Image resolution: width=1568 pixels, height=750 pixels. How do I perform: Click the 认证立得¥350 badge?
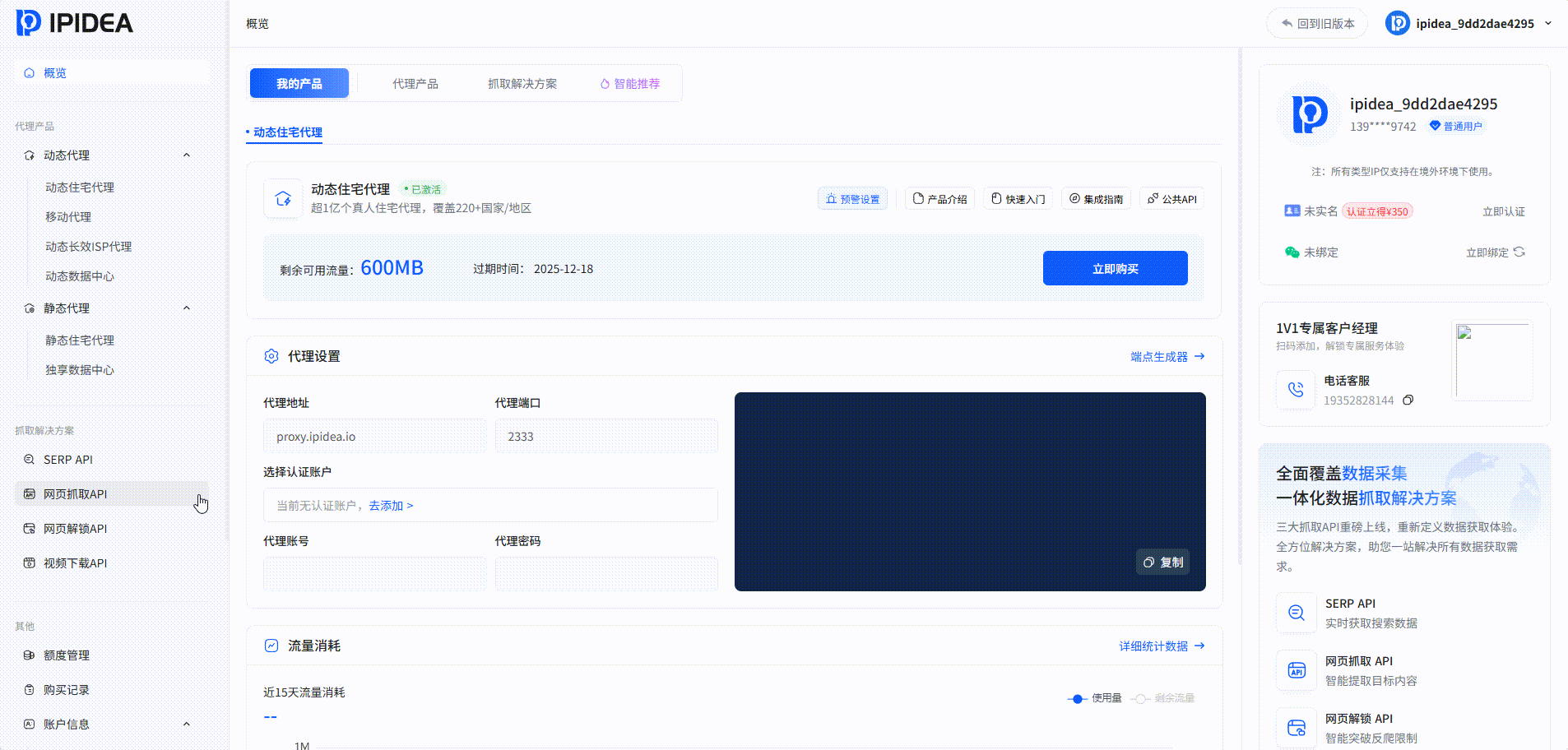click(1378, 211)
